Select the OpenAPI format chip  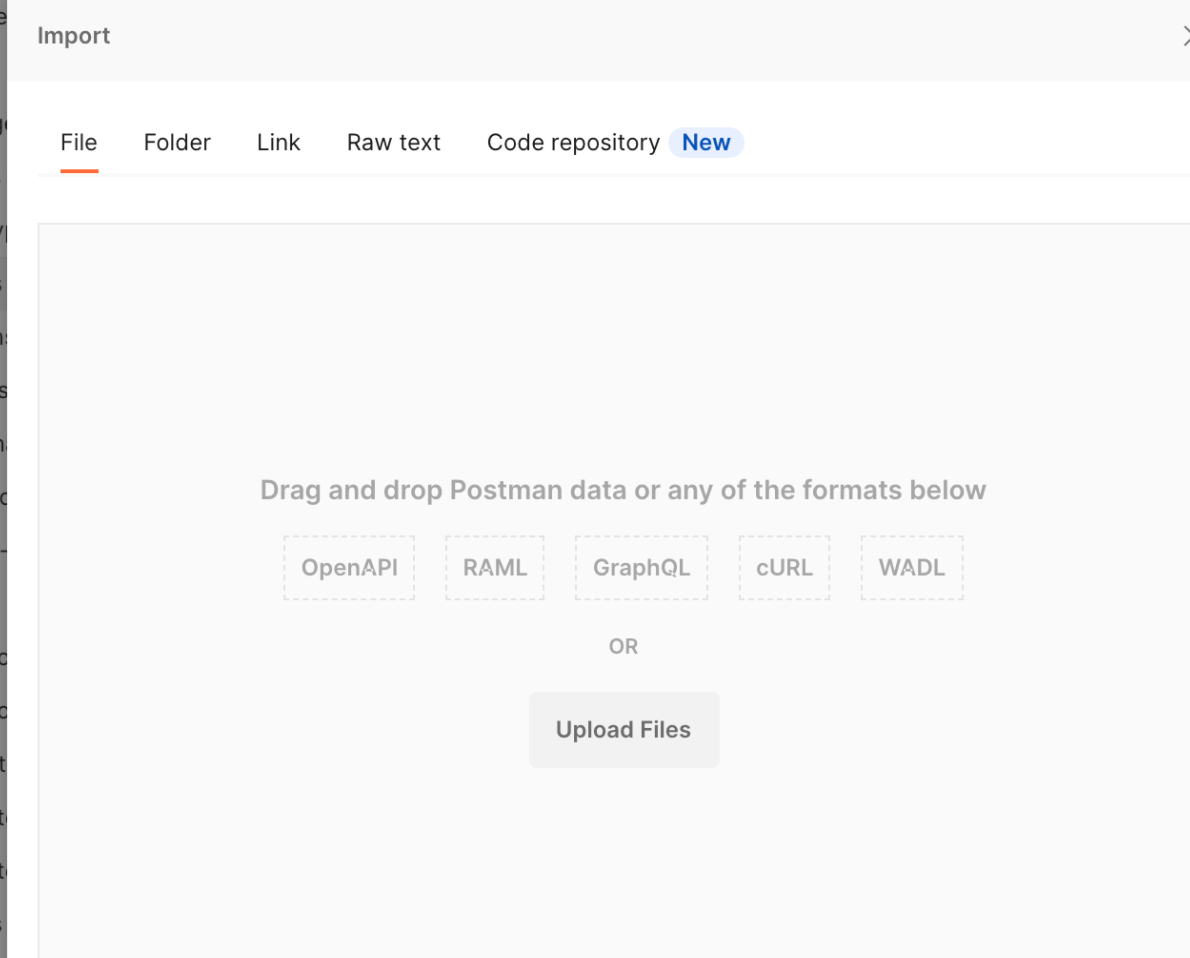348,567
